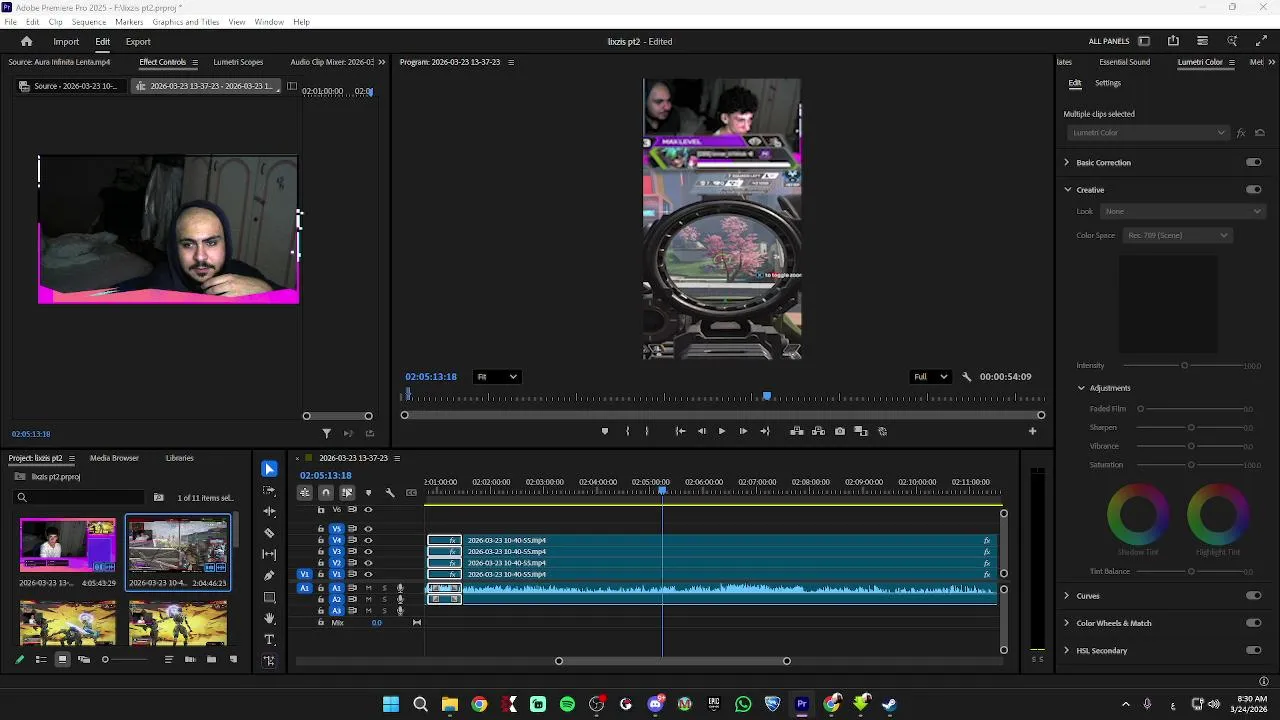
Task: Switch Project panel to List View
Action: (x=41, y=659)
